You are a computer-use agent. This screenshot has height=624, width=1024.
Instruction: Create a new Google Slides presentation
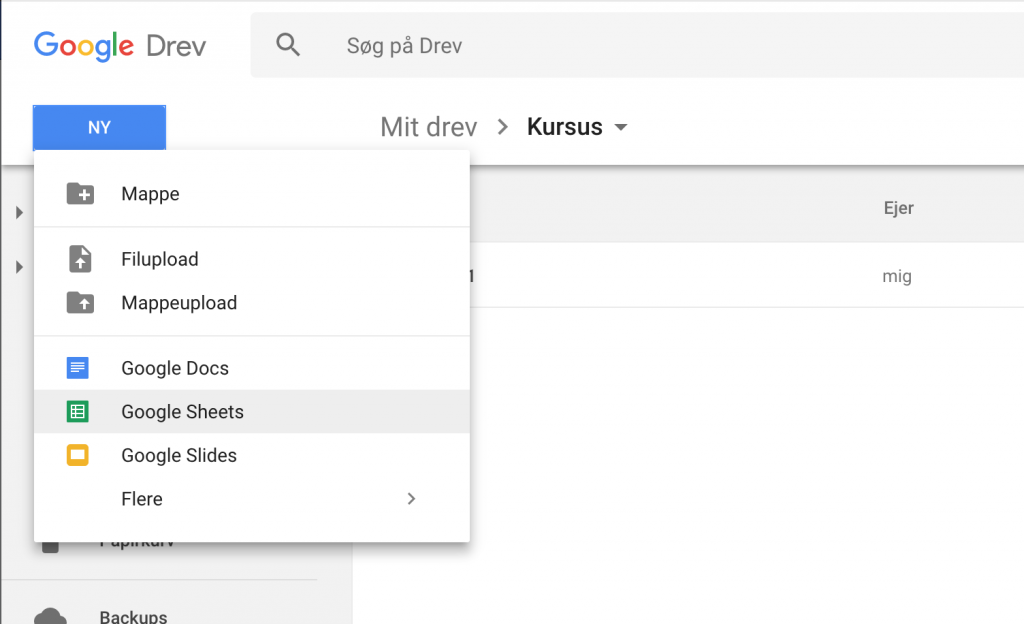(251, 456)
